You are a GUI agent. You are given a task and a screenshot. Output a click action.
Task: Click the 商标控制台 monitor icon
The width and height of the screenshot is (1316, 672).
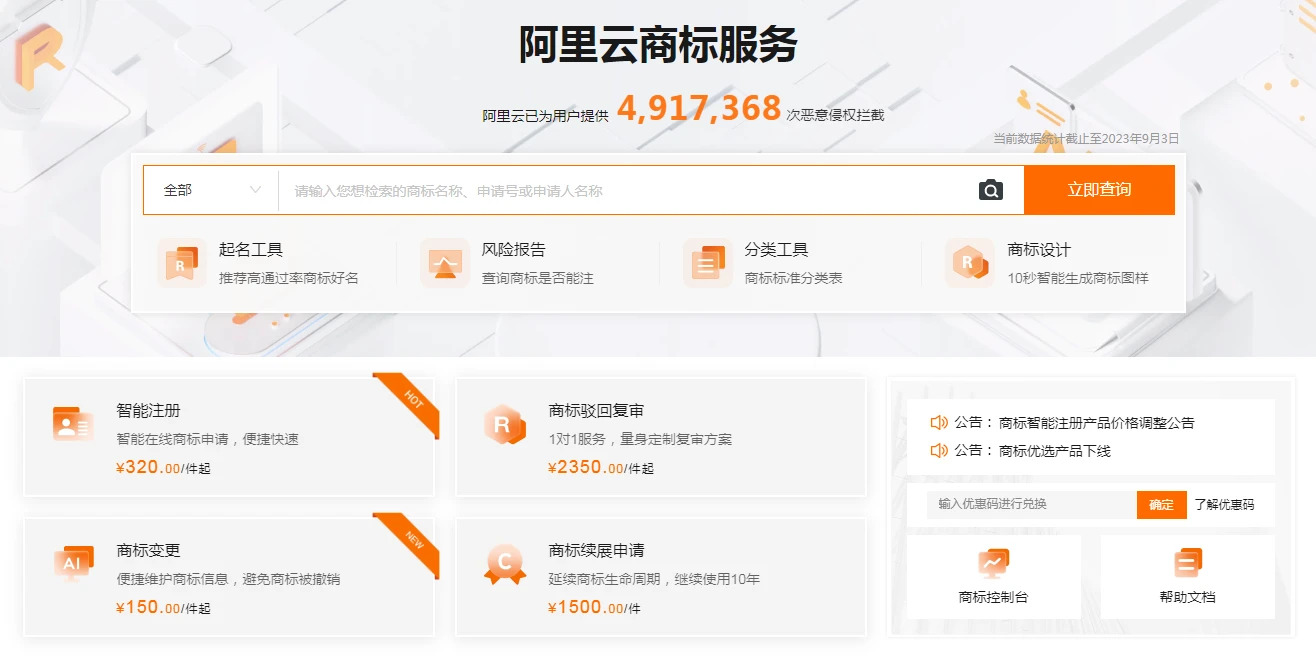993,563
